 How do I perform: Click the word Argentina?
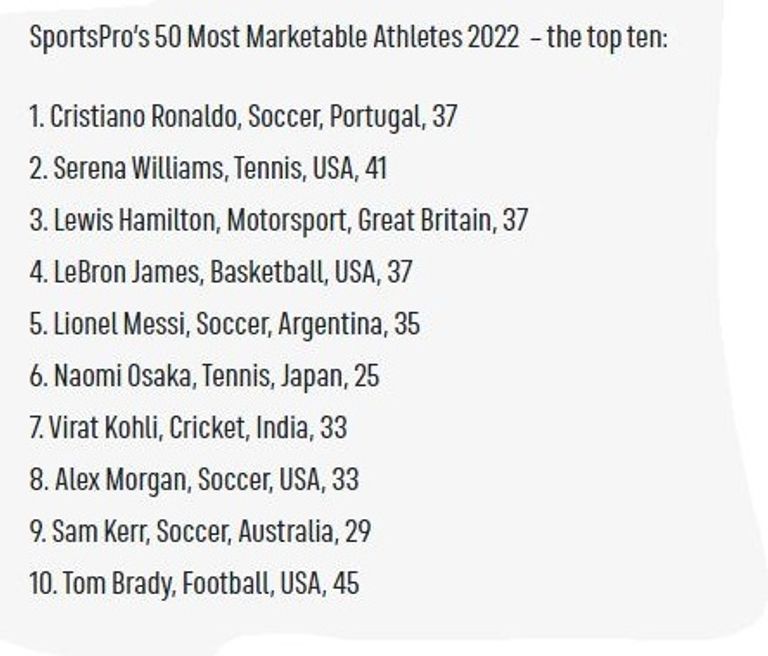(x=337, y=324)
